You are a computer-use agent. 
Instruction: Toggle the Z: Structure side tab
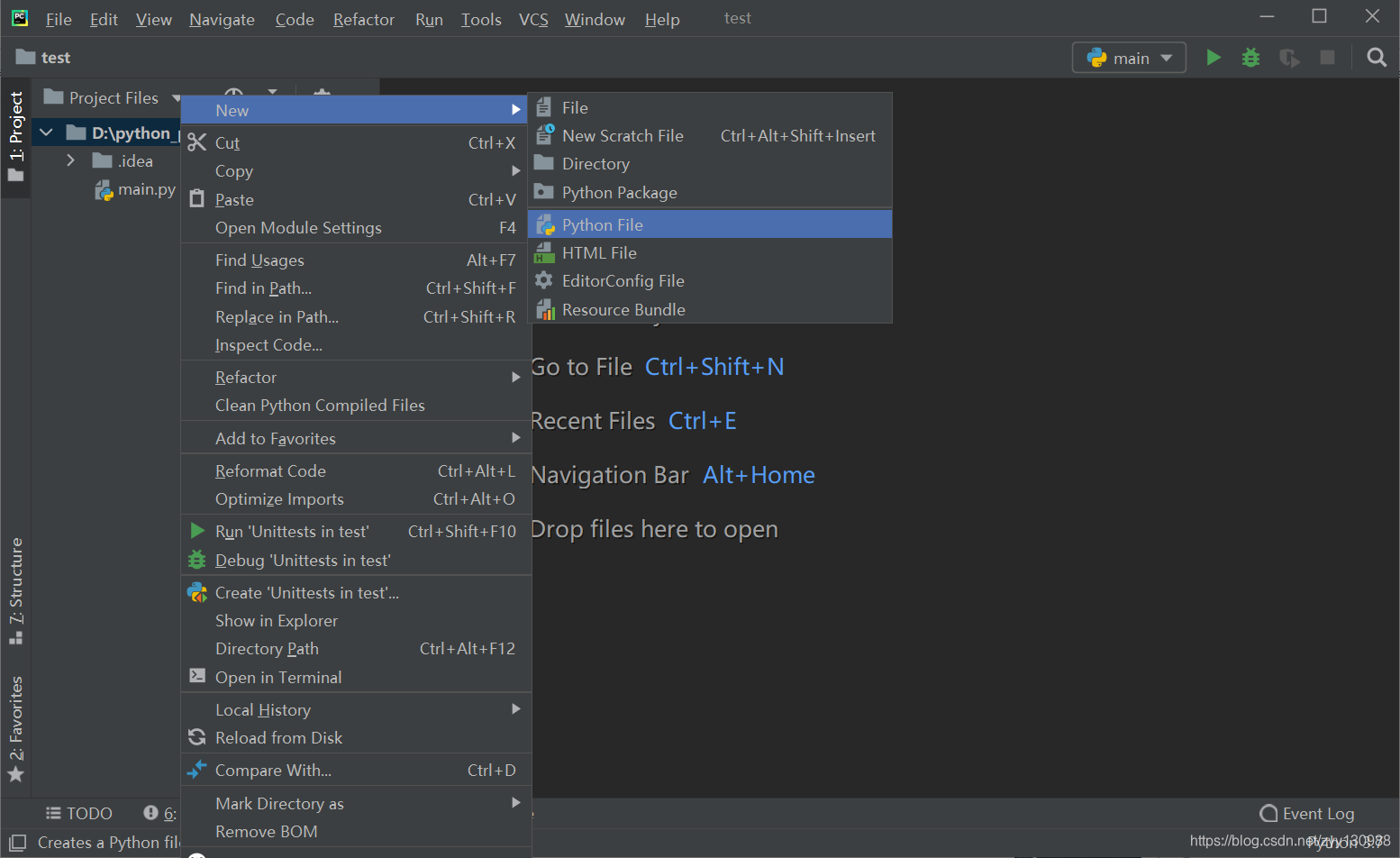click(15, 591)
